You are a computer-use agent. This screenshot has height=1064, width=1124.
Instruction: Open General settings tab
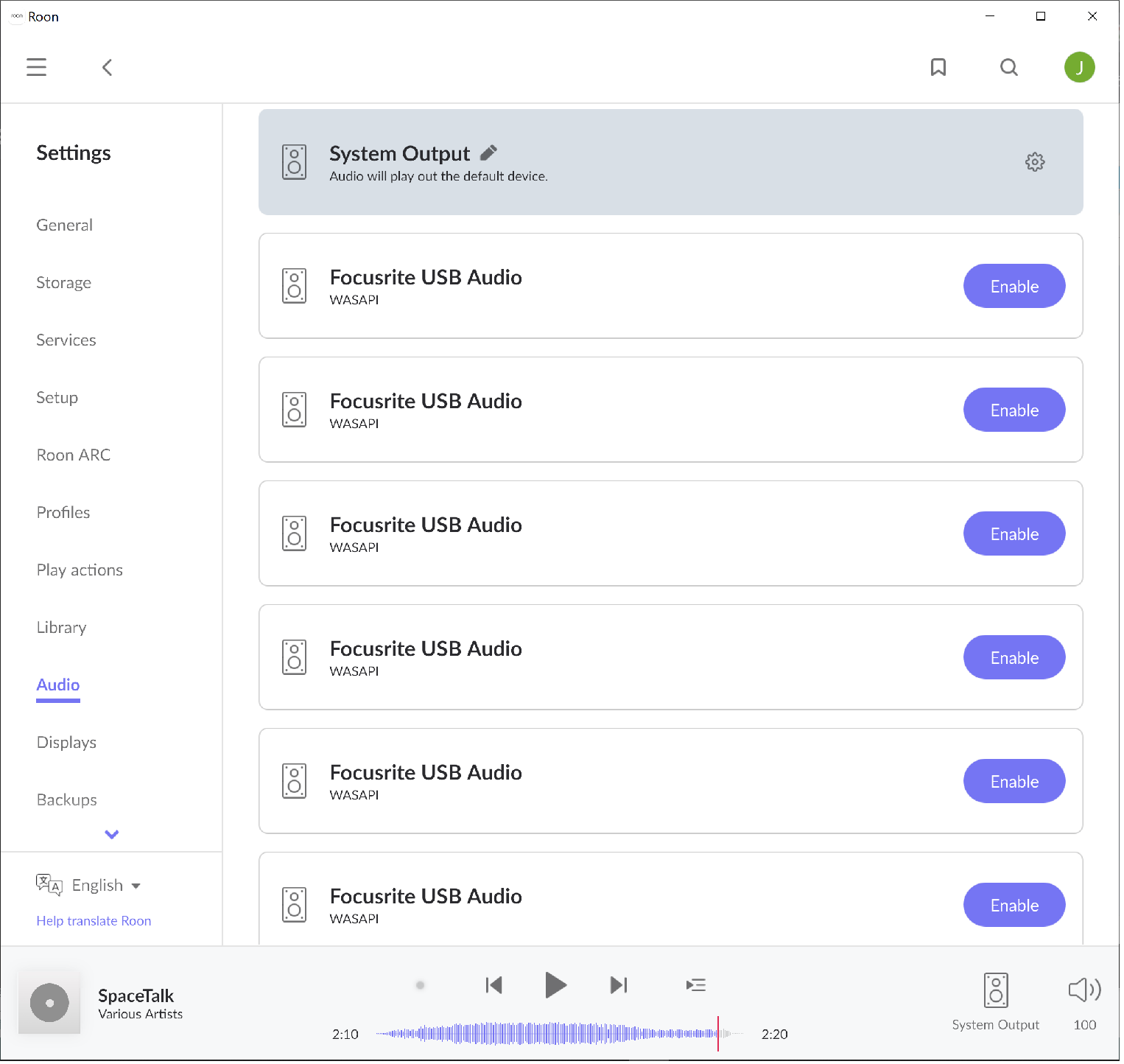65,225
